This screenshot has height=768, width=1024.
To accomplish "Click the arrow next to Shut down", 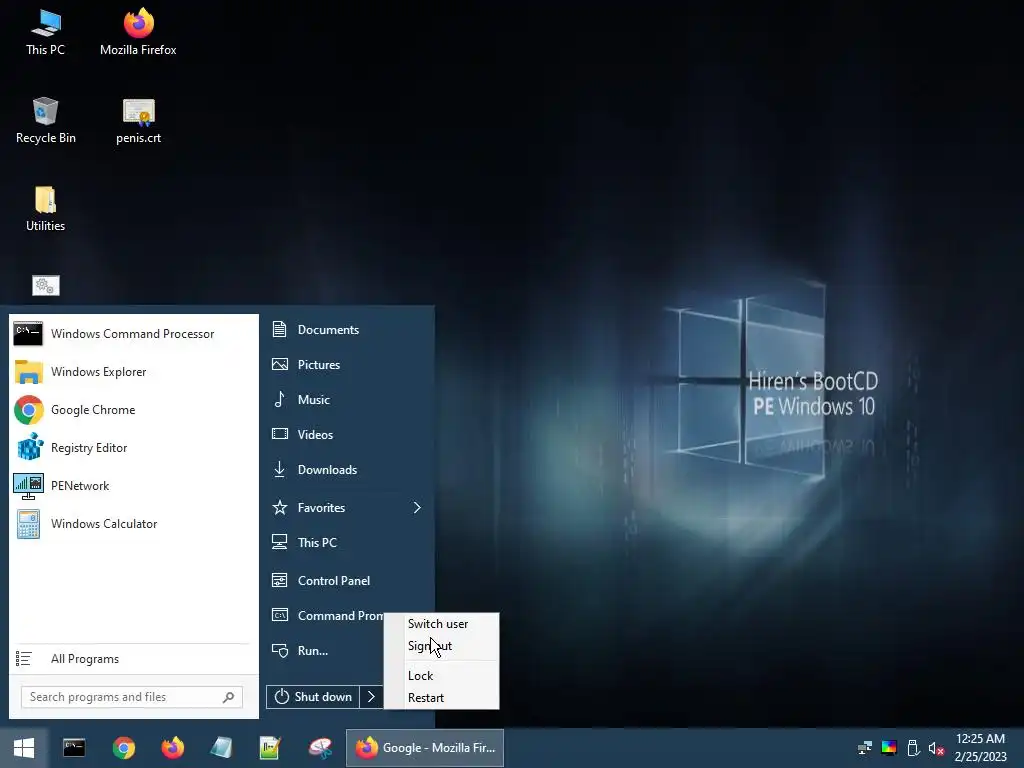I will click(371, 697).
